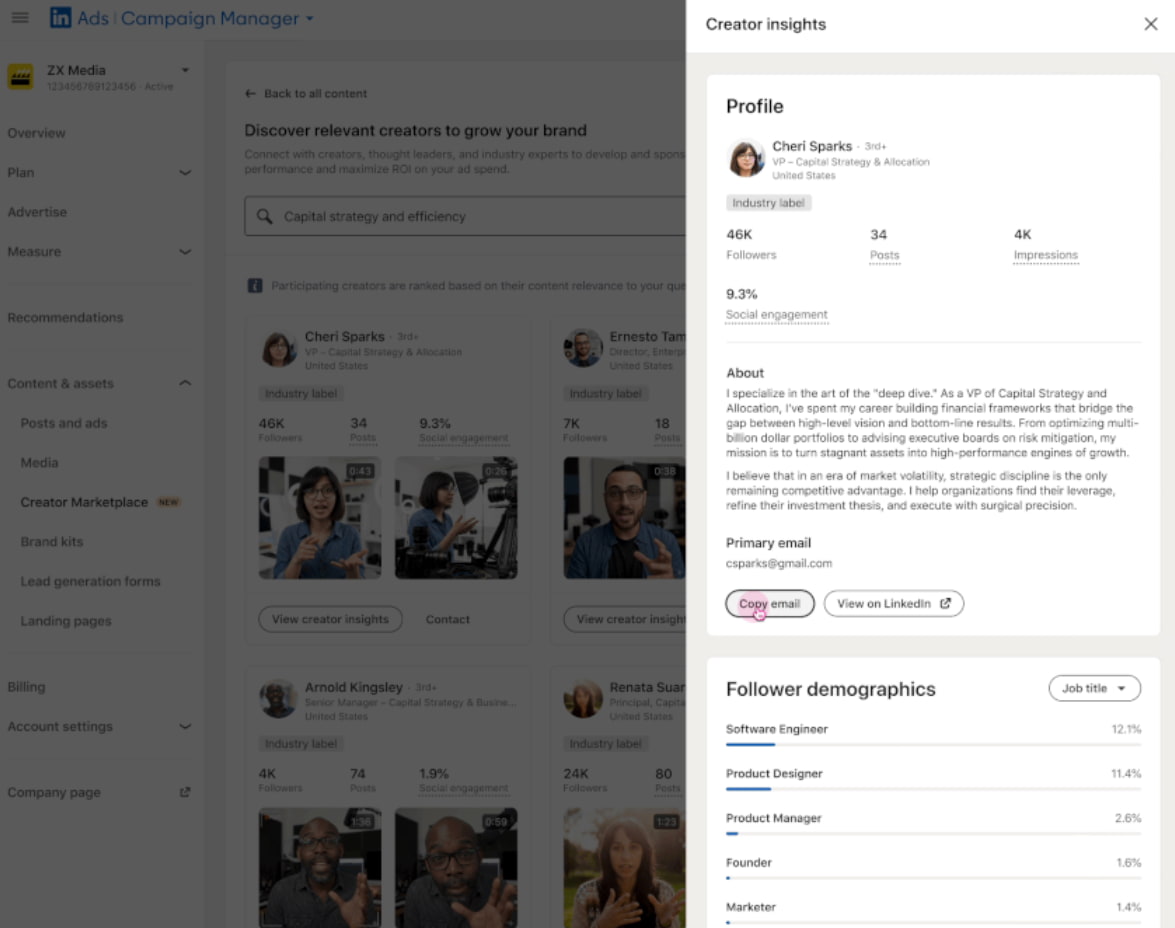Collapse the Content & assets section

coord(185,383)
